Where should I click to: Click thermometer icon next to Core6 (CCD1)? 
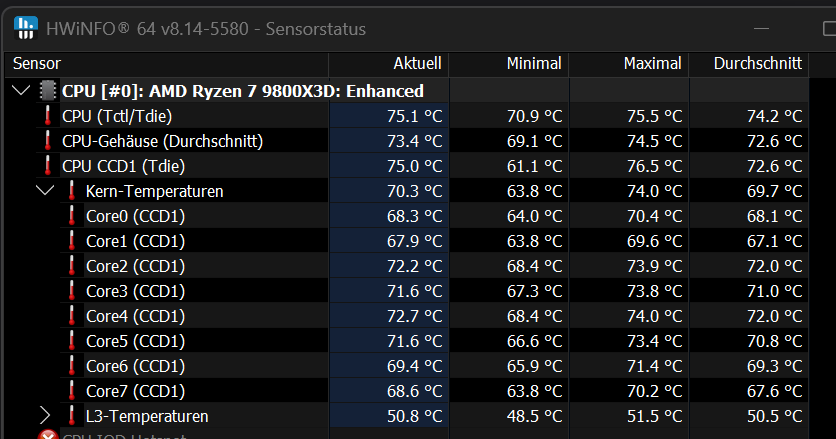pyautogui.click(x=71, y=366)
